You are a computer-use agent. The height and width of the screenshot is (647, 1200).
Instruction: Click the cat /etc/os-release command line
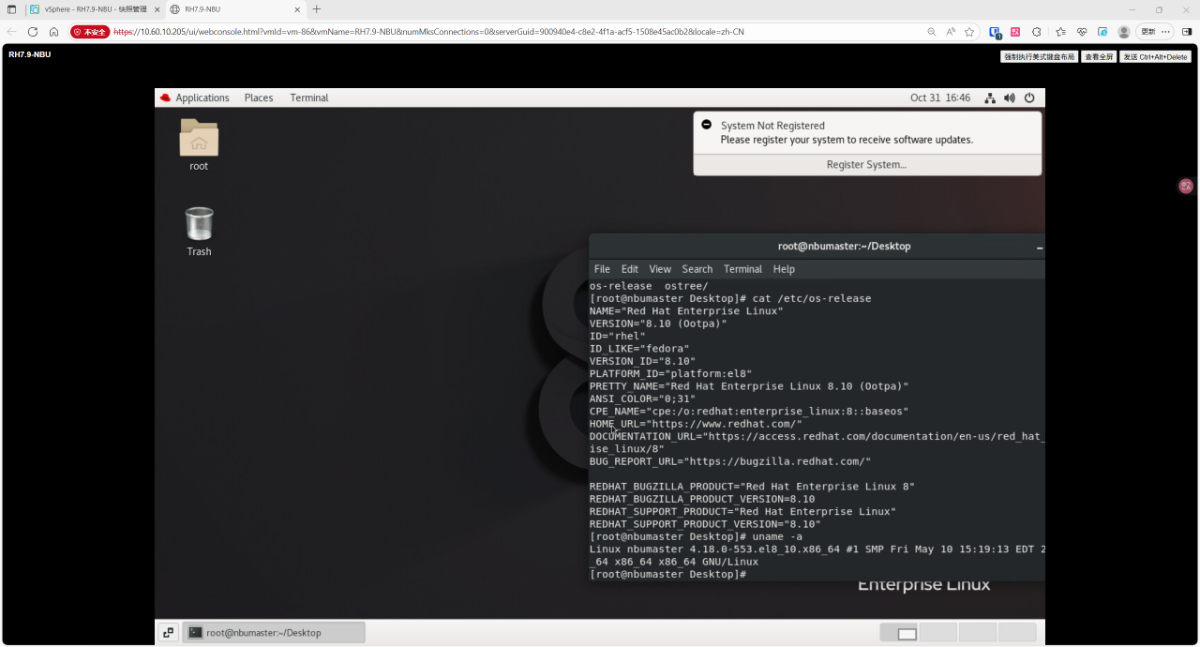click(x=731, y=299)
